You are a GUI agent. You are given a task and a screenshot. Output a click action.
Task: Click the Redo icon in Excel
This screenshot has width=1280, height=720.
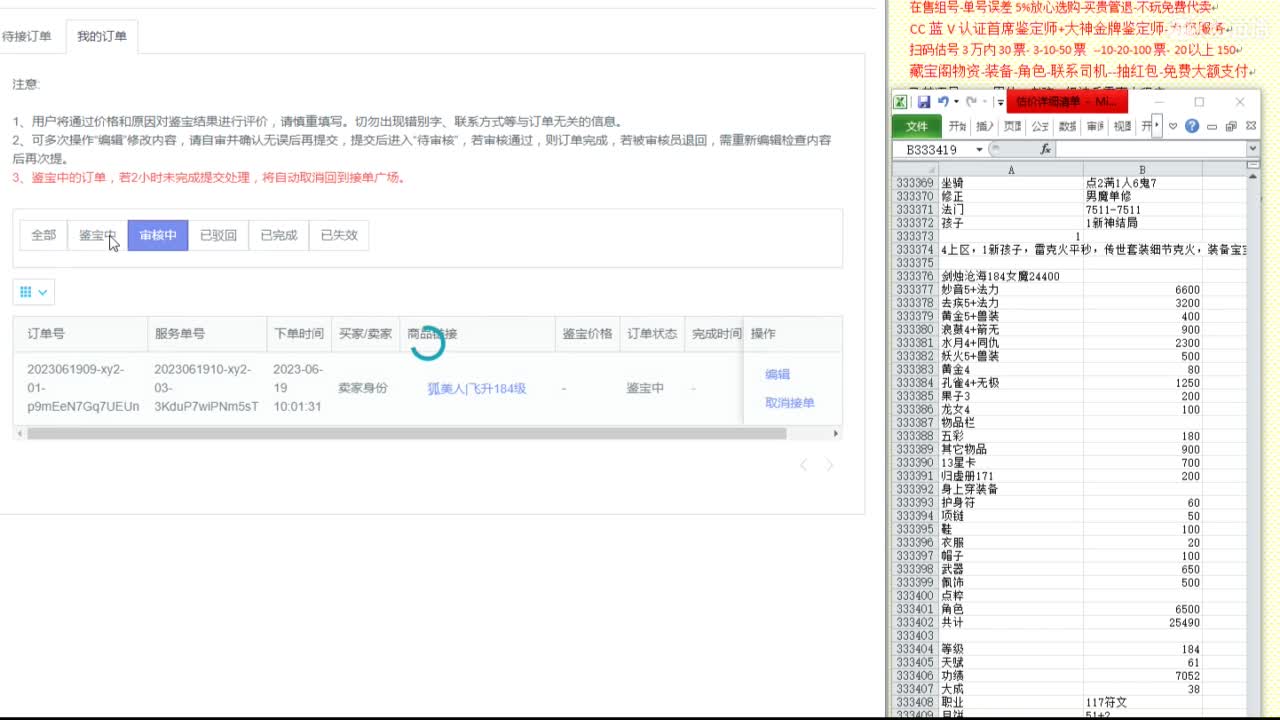[971, 102]
